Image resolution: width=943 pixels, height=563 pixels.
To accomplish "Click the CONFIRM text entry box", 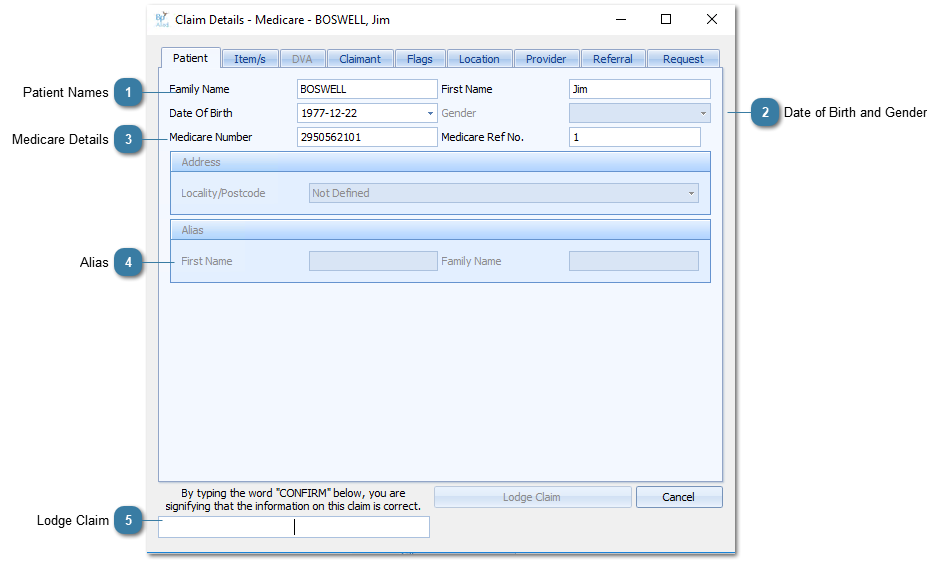I will [293, 527].
